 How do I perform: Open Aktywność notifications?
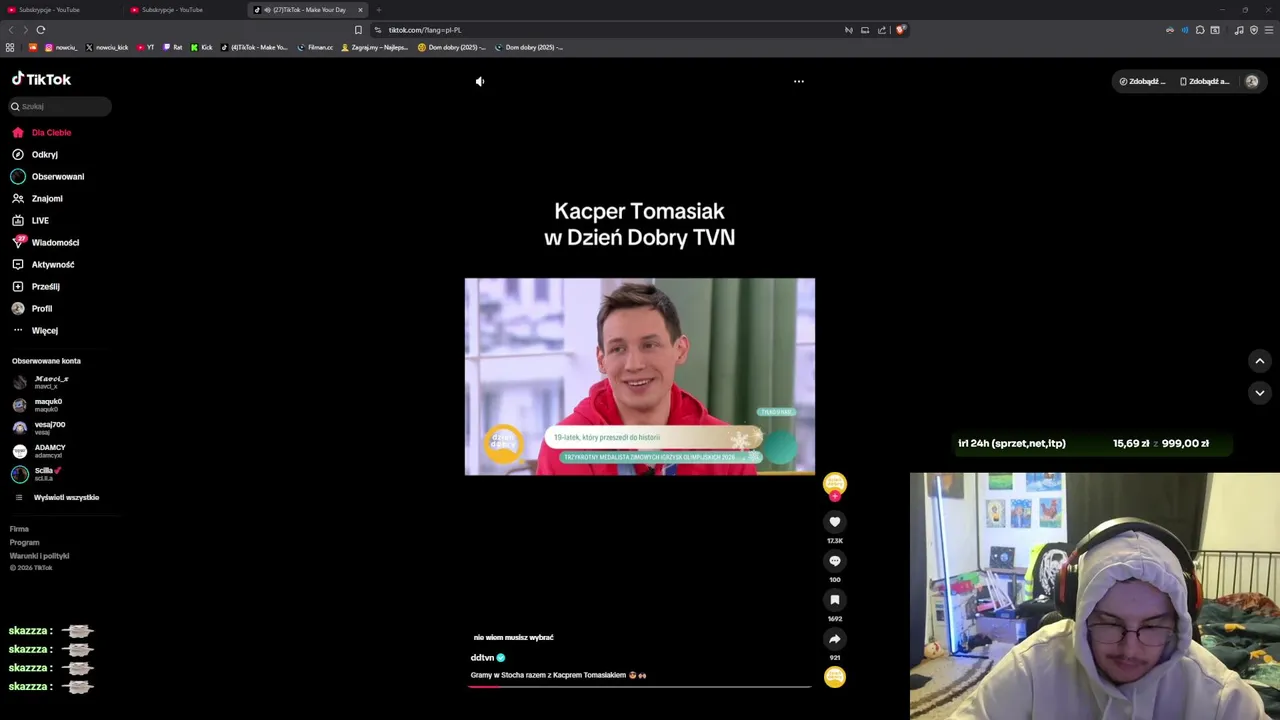[43, 264]
